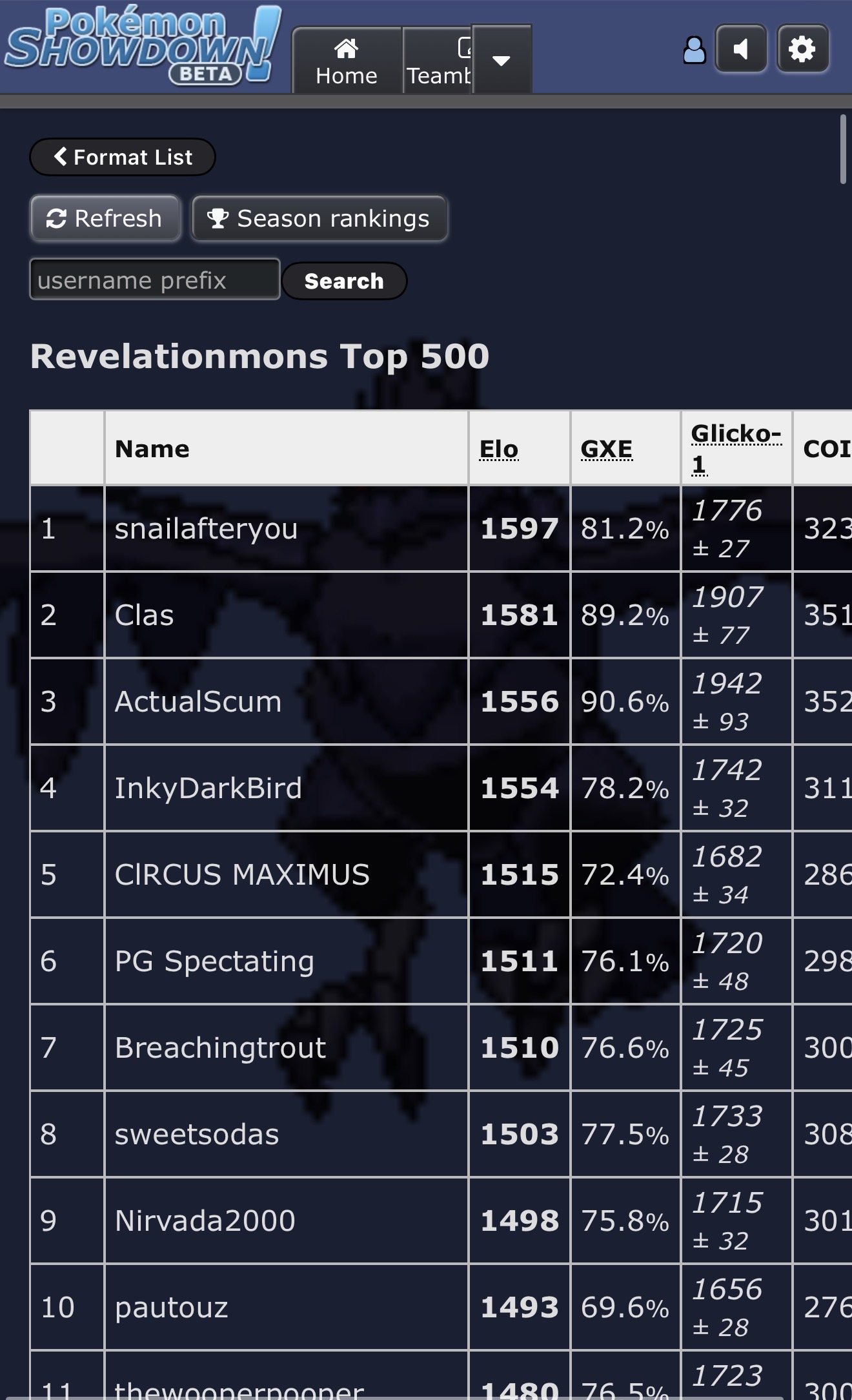Switch to the Teambuilder tab

click(438, 61)
